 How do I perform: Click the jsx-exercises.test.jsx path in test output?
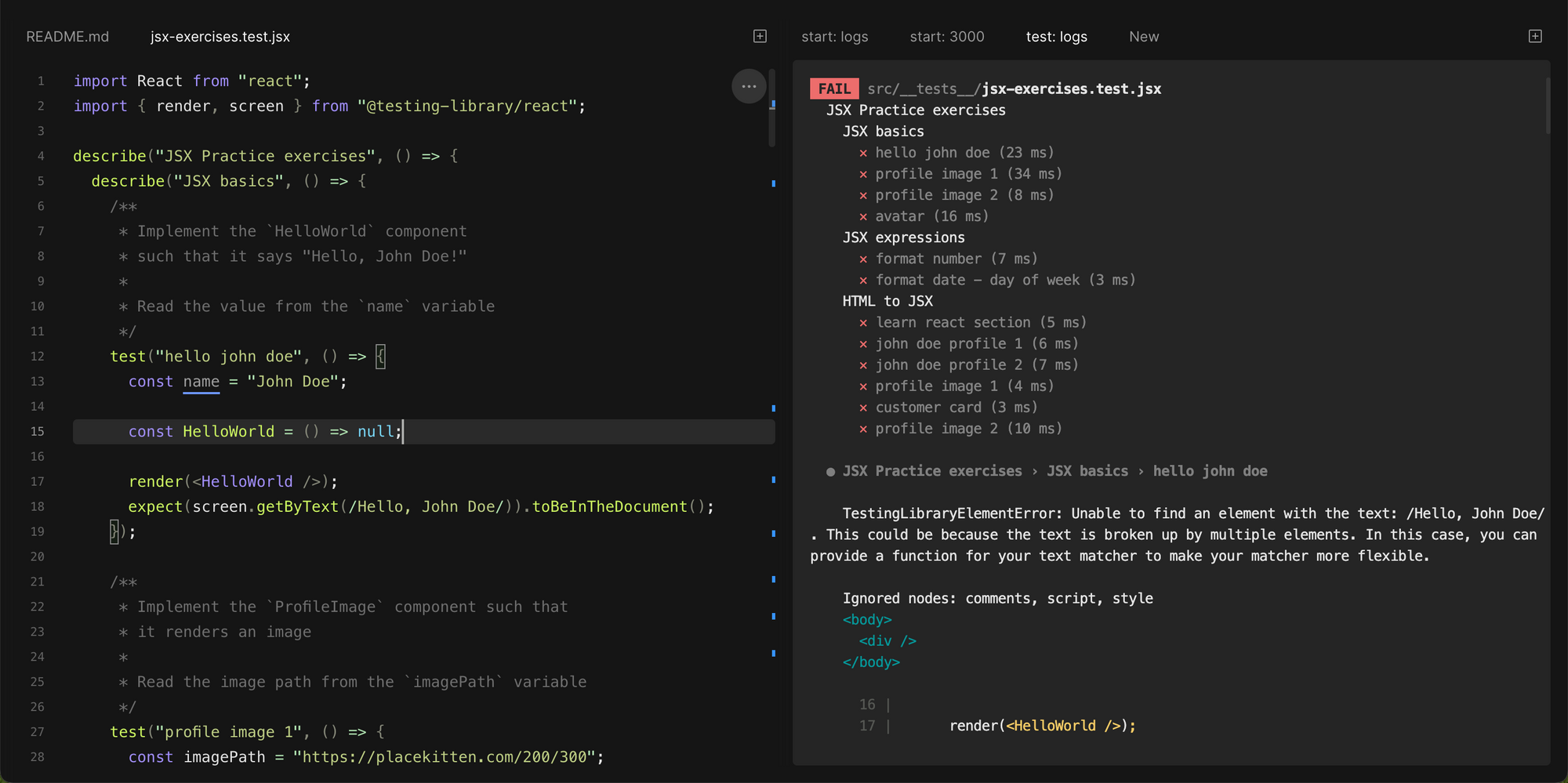pyautogui.click(x=1073, y=88)
